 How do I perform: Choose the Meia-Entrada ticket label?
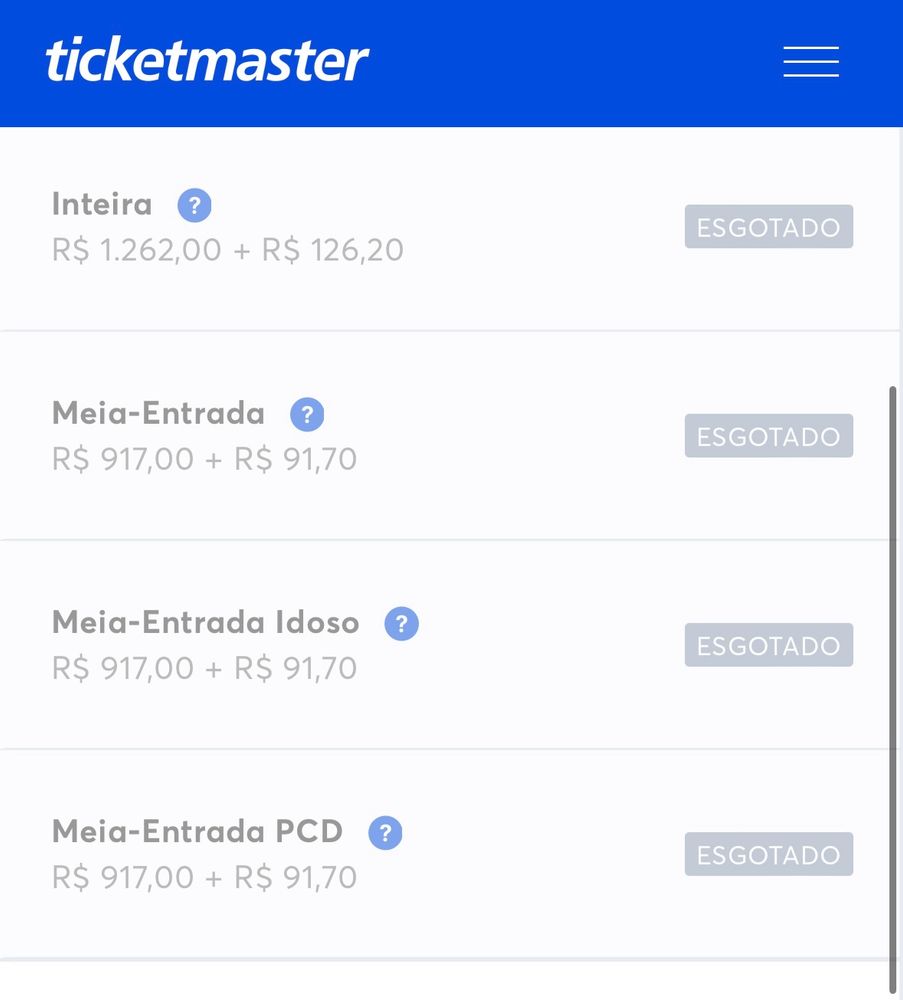158,413
